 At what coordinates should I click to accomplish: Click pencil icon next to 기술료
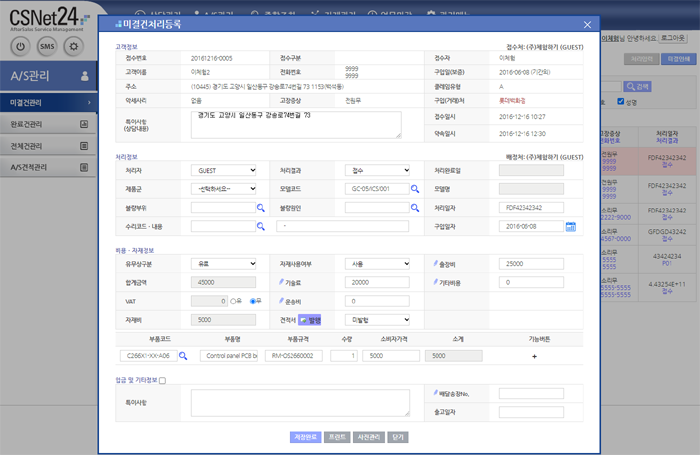[x=281, y=282]
